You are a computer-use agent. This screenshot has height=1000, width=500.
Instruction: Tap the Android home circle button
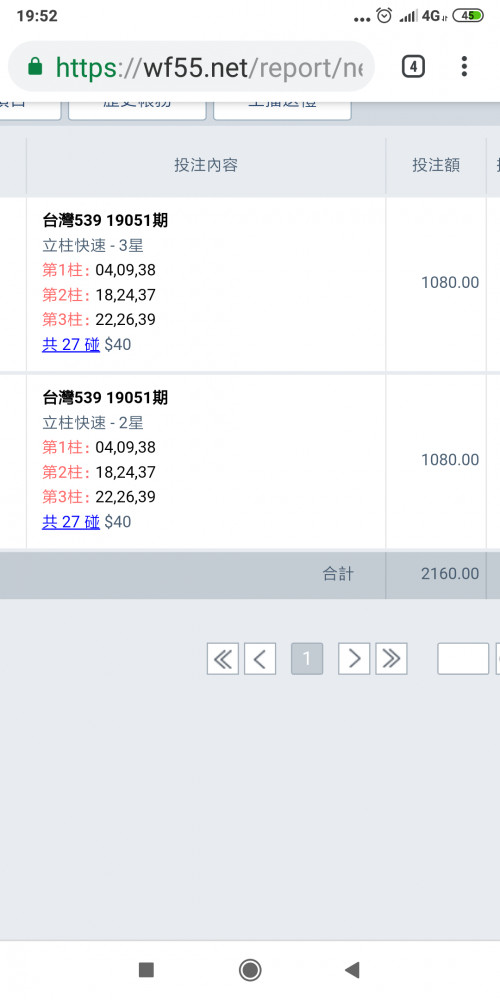[250, 970]
